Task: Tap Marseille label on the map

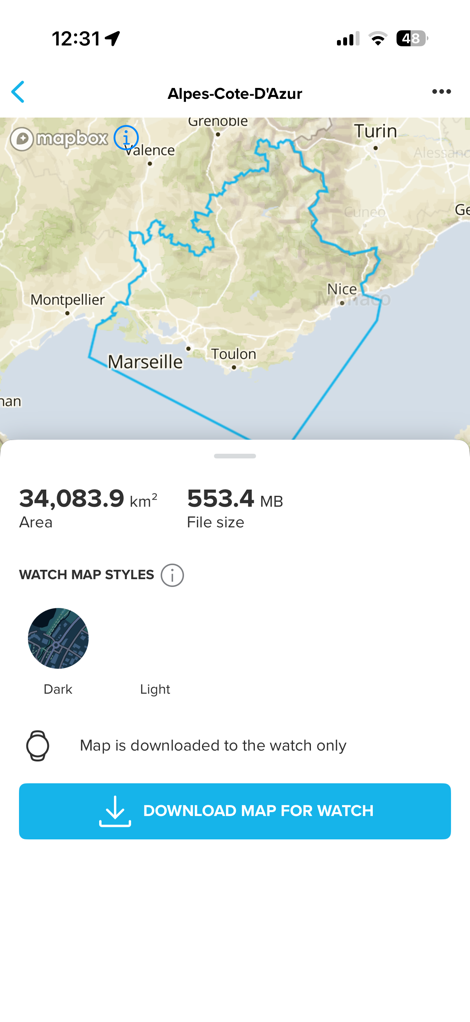Action: [x=145, y=362]
